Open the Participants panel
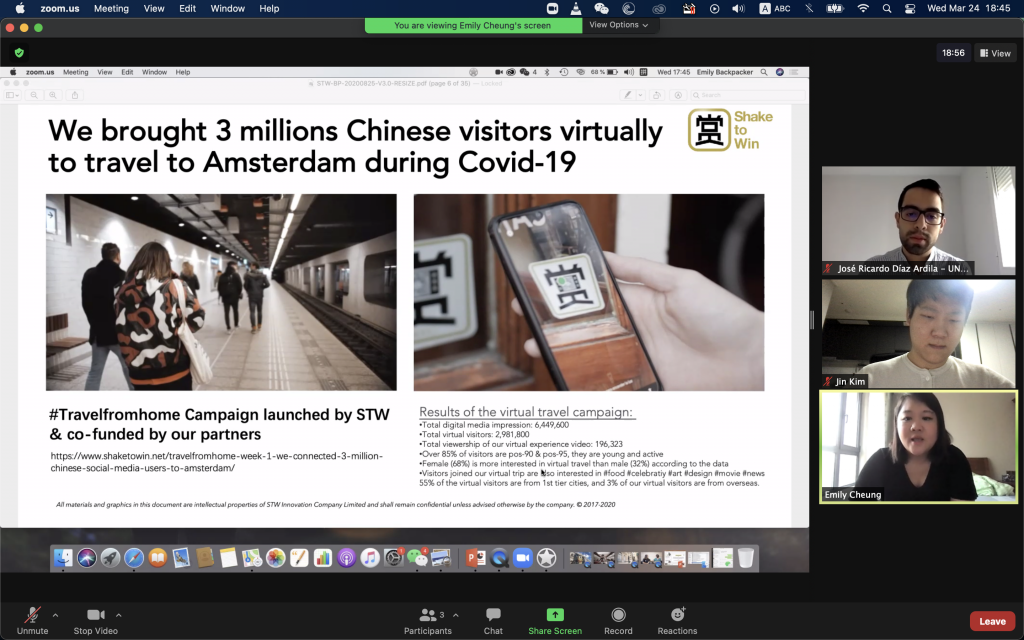 click(428, 621)
